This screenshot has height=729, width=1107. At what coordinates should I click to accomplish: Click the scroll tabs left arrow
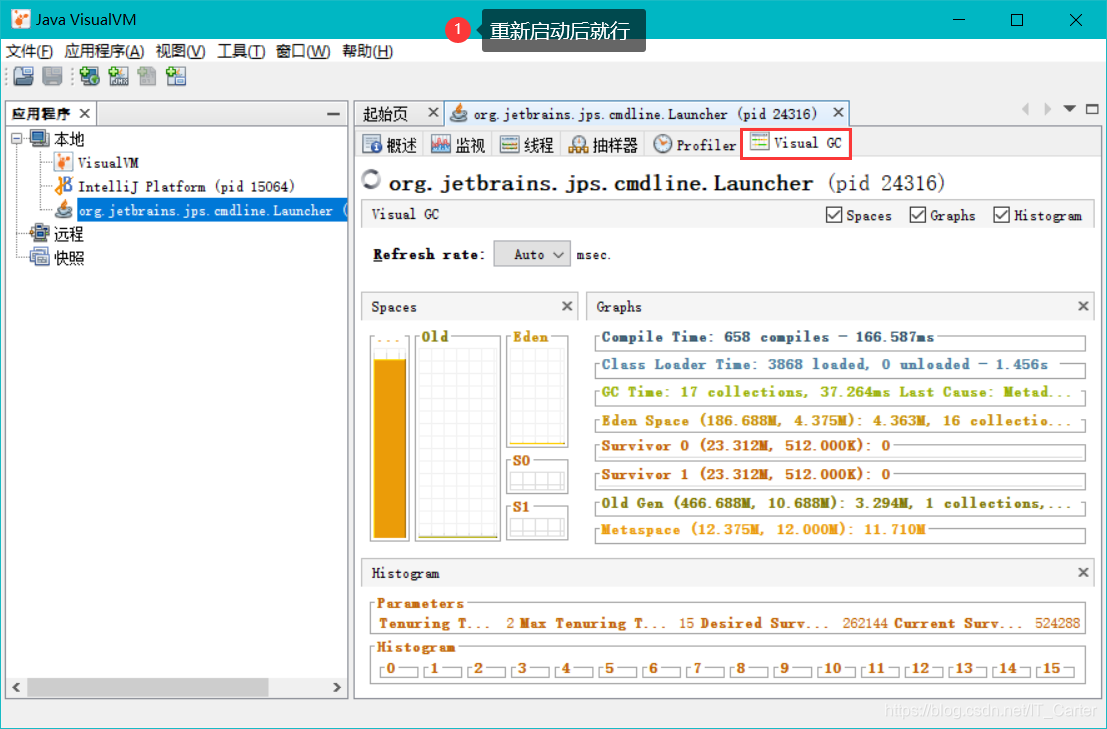[1026, 109]
